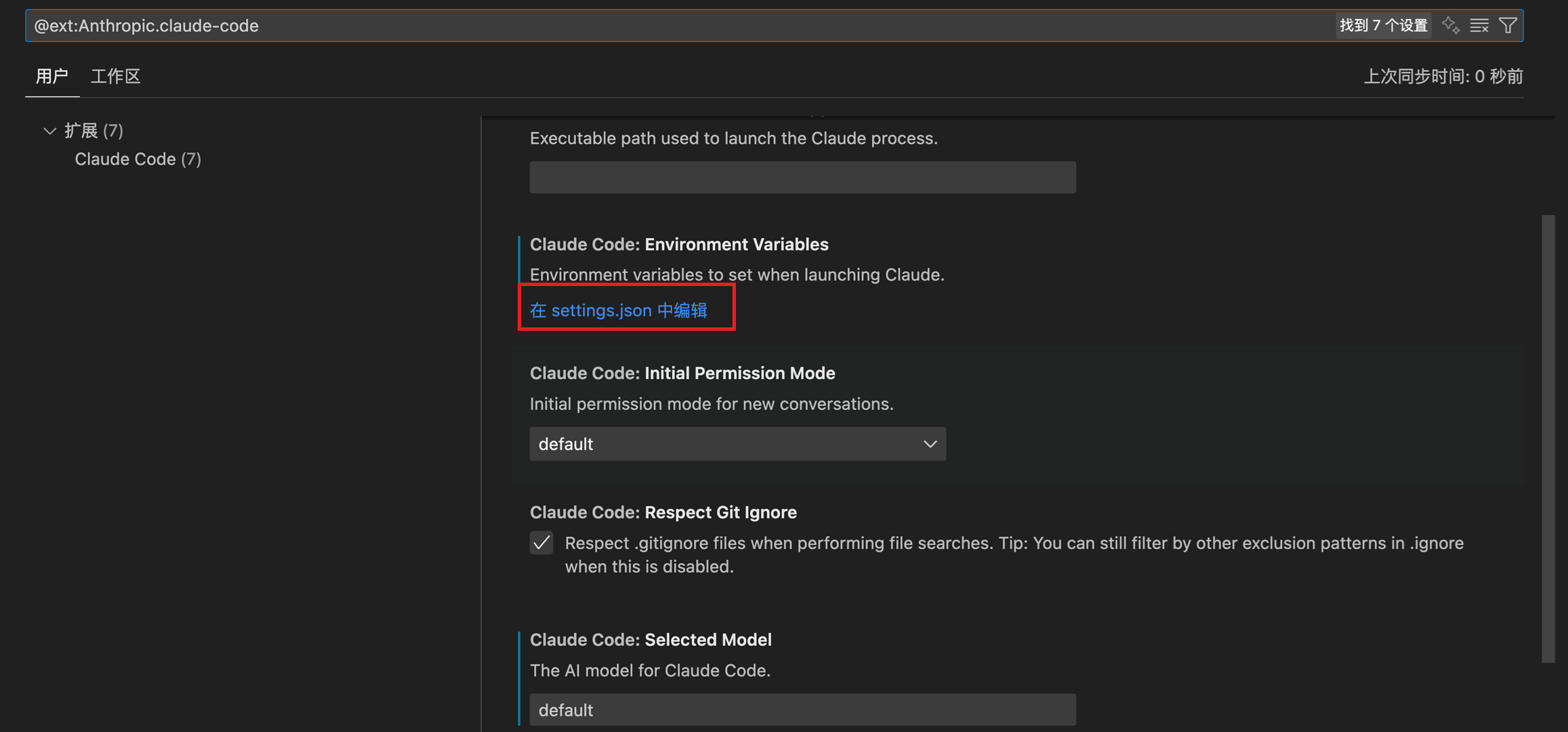Uncheck Respect Git Ignore for file searches

click(x=541, y=542)
